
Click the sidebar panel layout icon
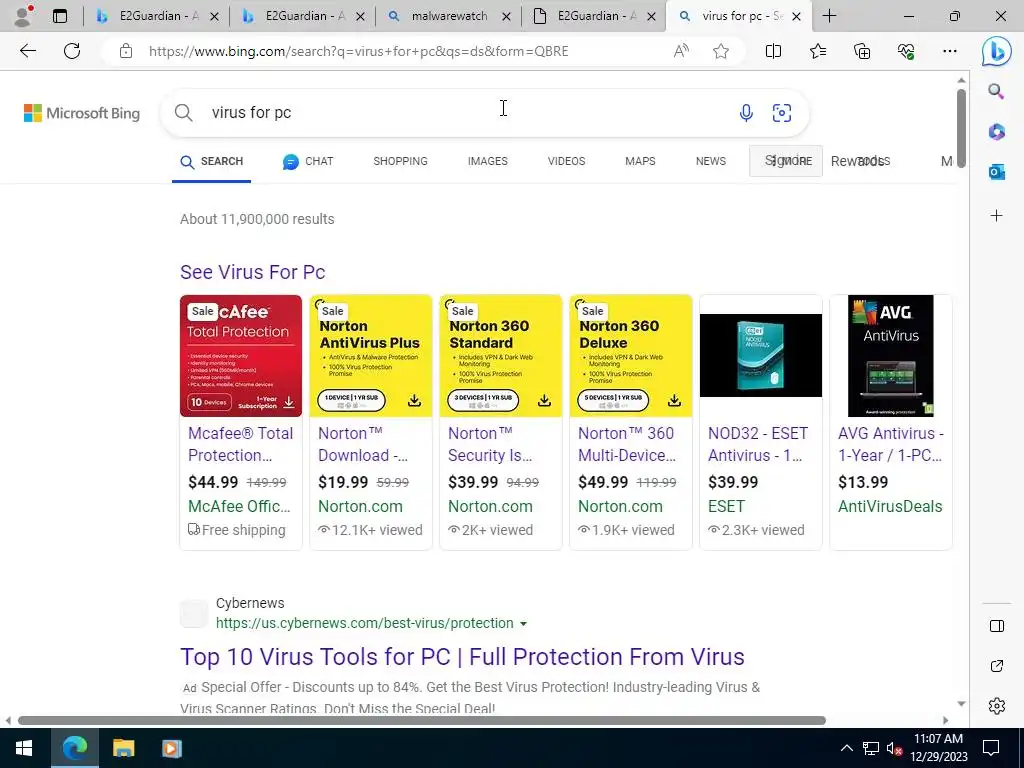point(997,626)
